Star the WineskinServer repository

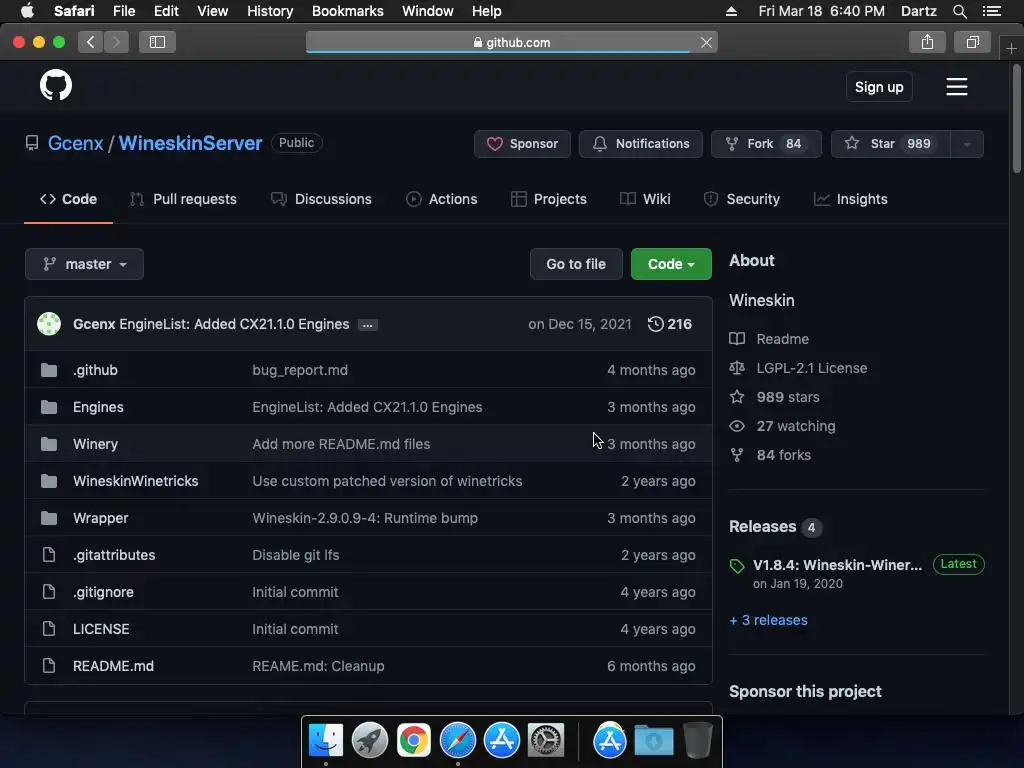(891, 144)
